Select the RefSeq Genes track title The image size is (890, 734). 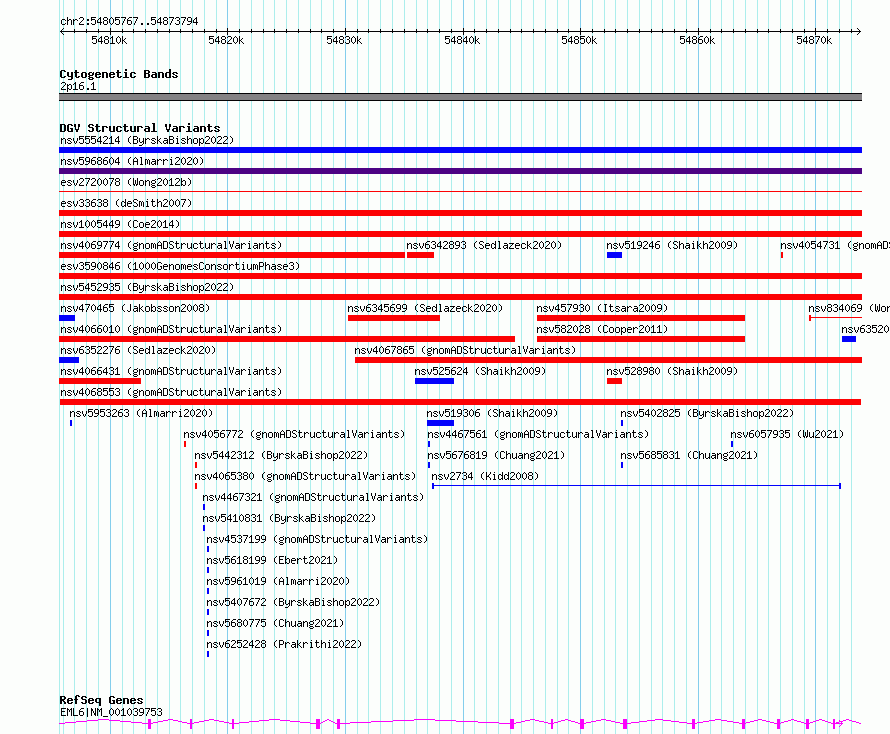(x=101, y=701)
